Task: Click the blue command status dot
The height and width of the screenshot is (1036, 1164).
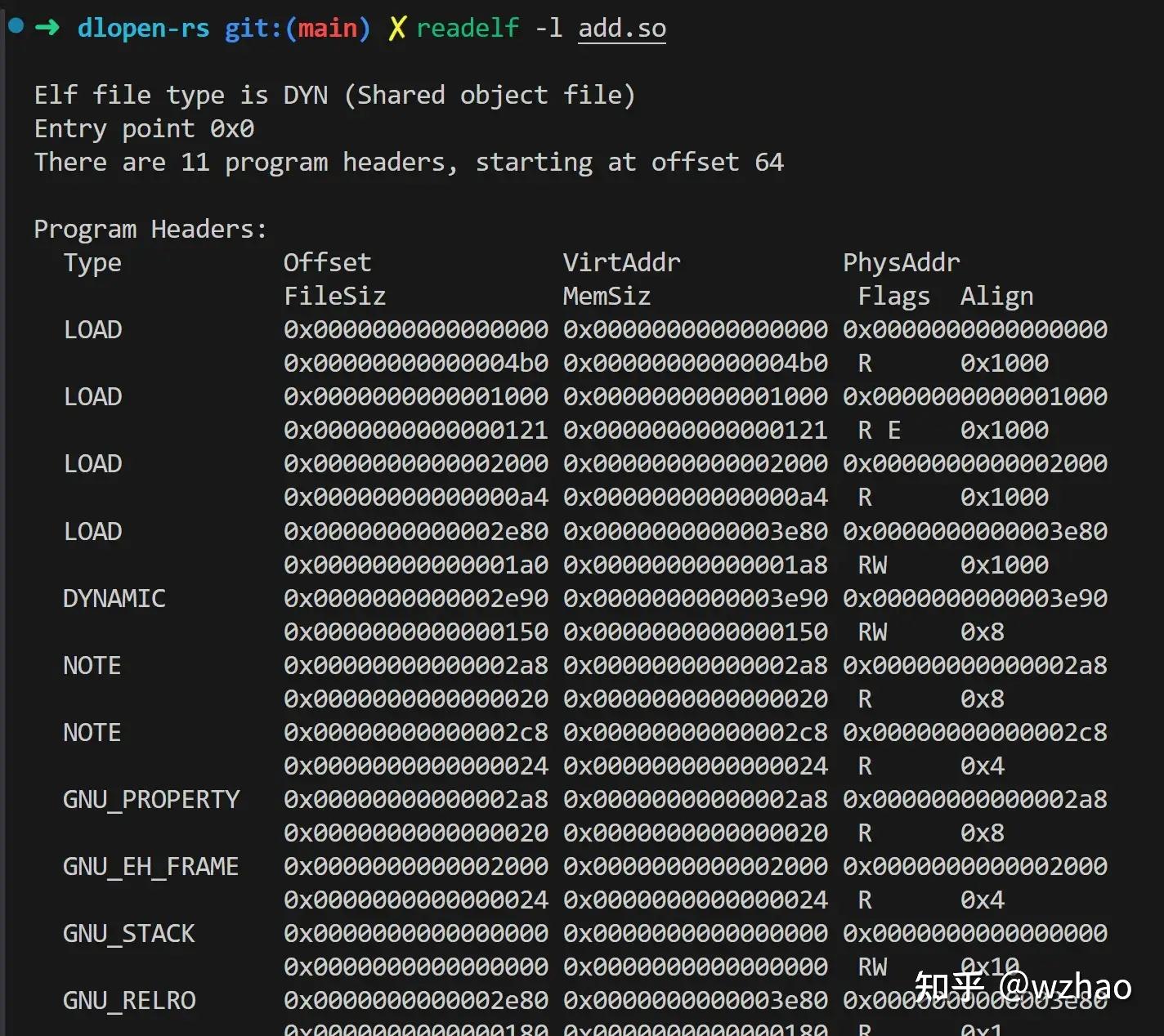Action: point(16,26)
